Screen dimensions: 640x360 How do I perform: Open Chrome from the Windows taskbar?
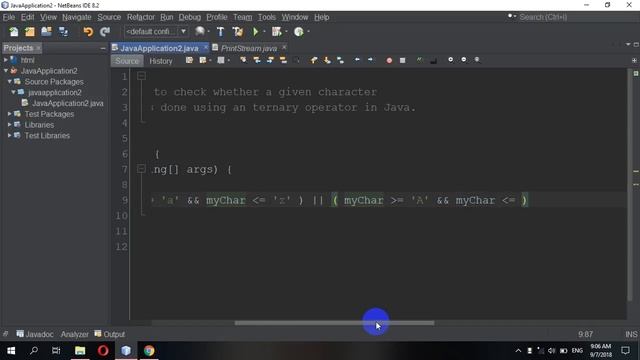pos(149,351)
